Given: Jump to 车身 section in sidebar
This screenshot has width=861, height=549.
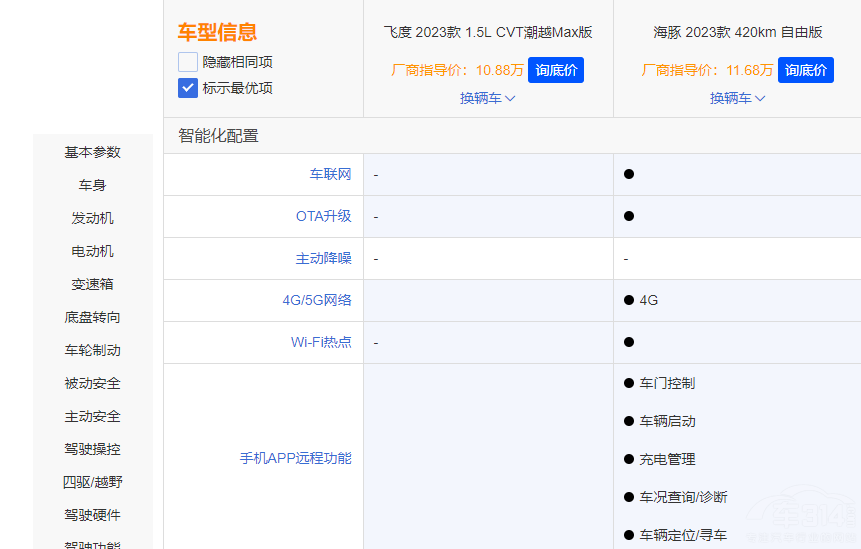Looking at the screenshot, I should point(93,185).
